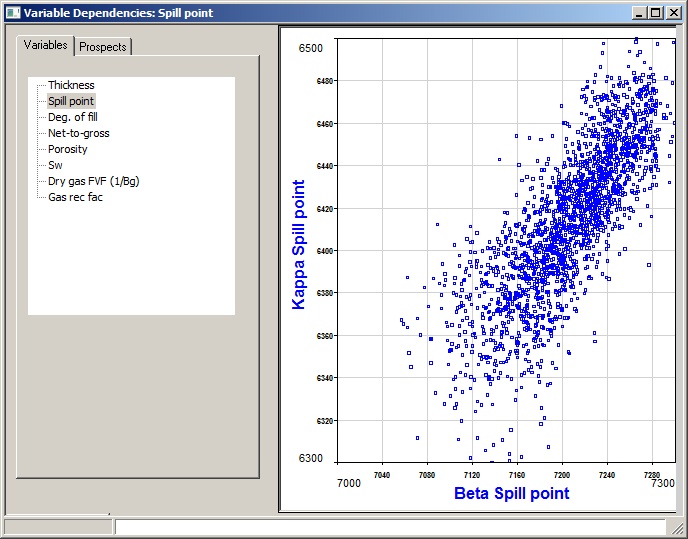The height and width of the screenshot is (539, 688).
Task: Select the Net-to-gross variable
Action: pyautogui.click(x=78, y=133)
